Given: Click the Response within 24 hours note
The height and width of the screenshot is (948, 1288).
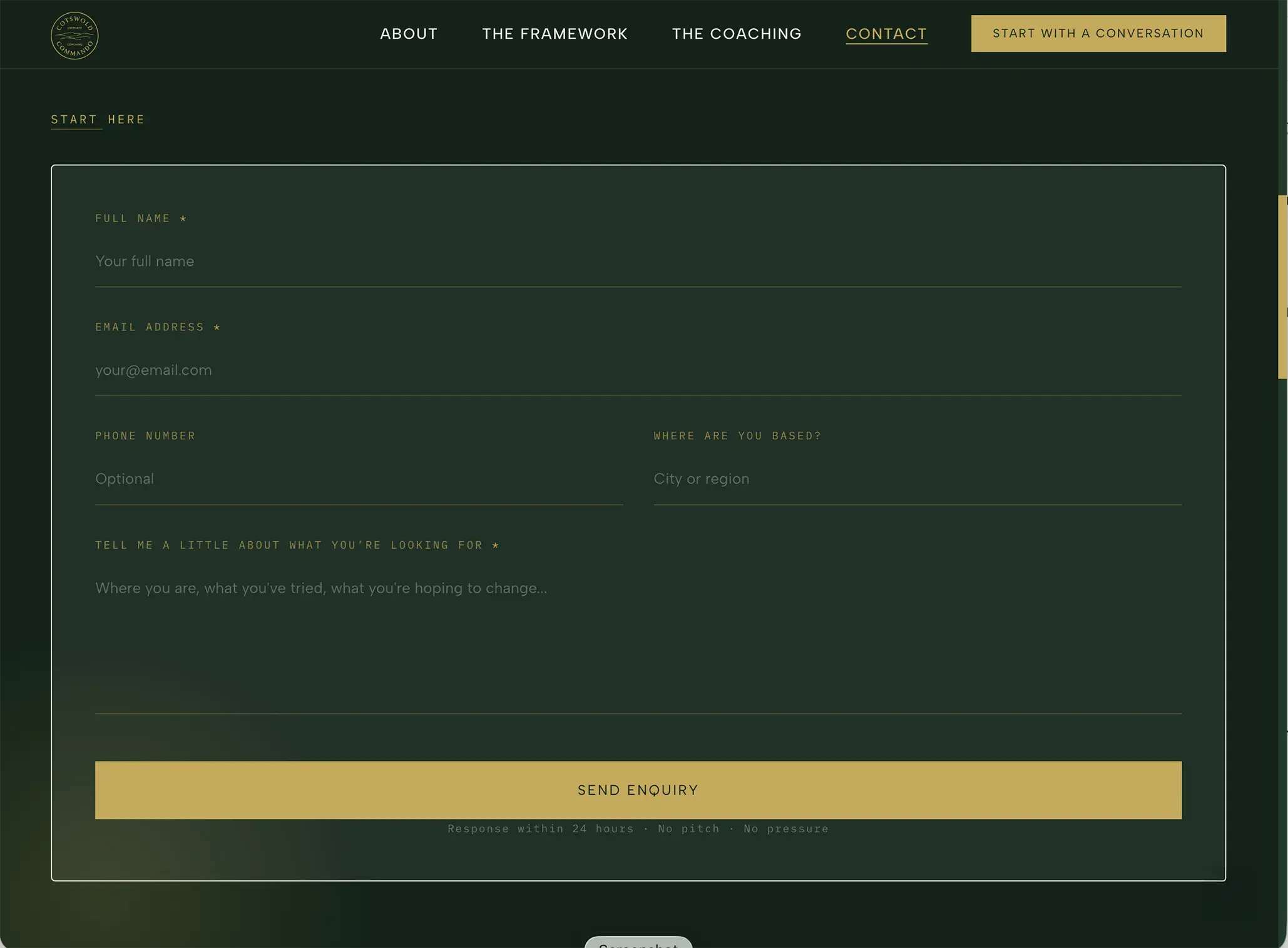Looking at the screenshot, I should [x=638, y=829].
